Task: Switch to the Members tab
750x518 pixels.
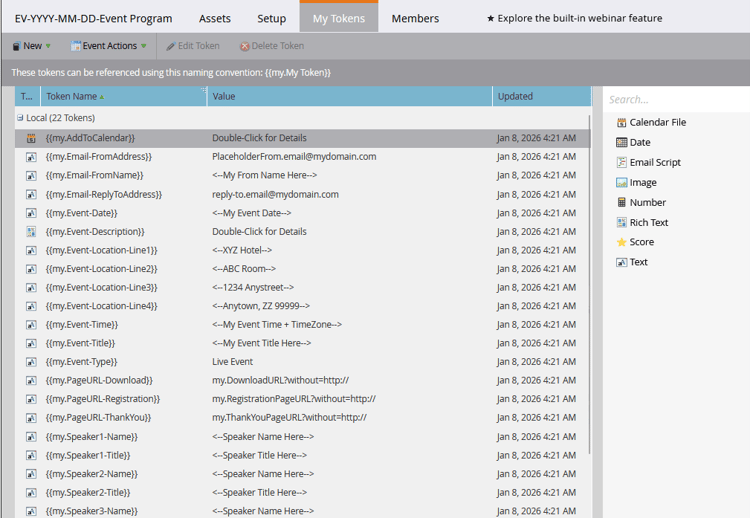Action: [415, 19]
